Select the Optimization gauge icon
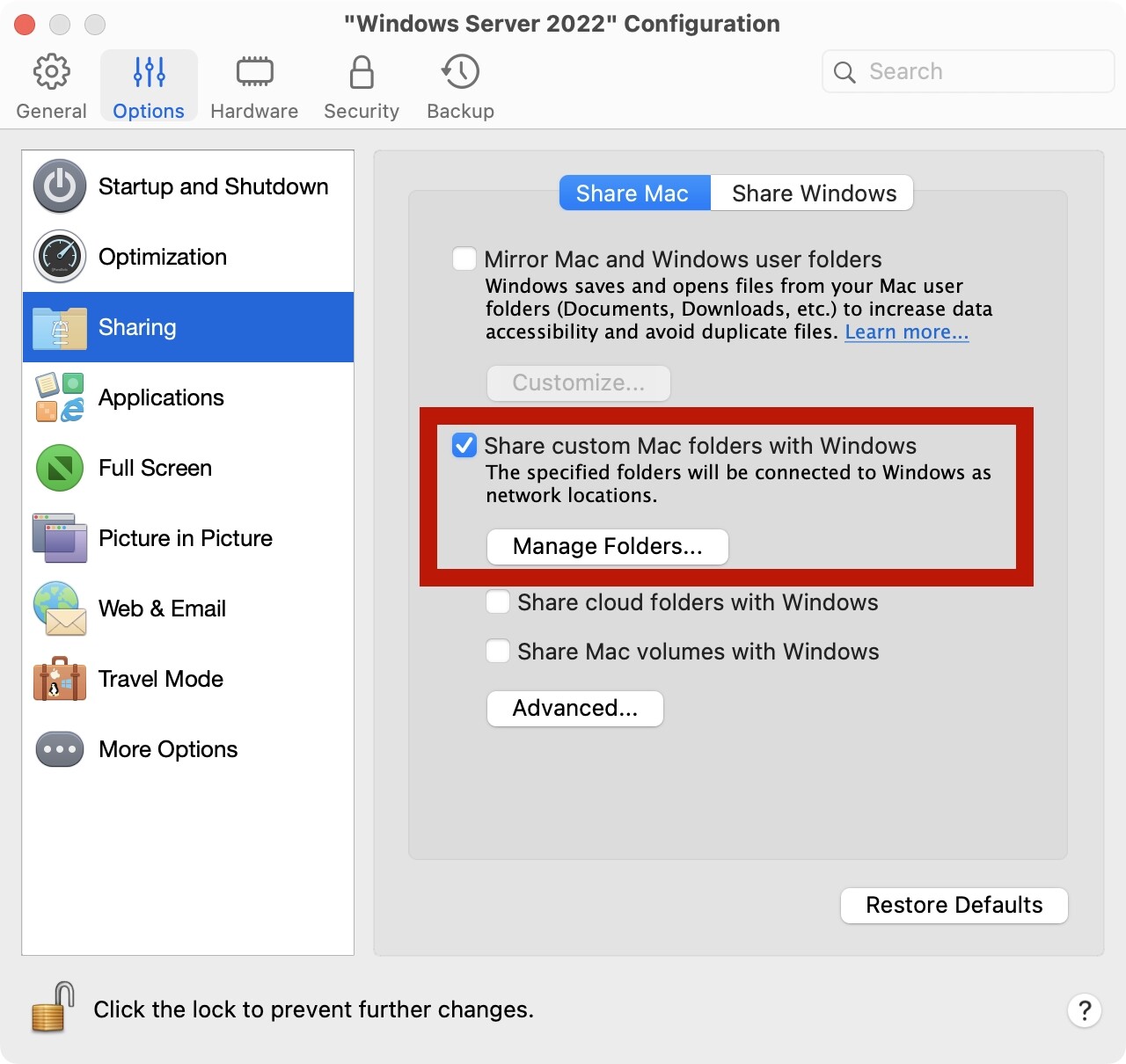This screenshot has height=1064, width=1126. (x=60, y=257)
